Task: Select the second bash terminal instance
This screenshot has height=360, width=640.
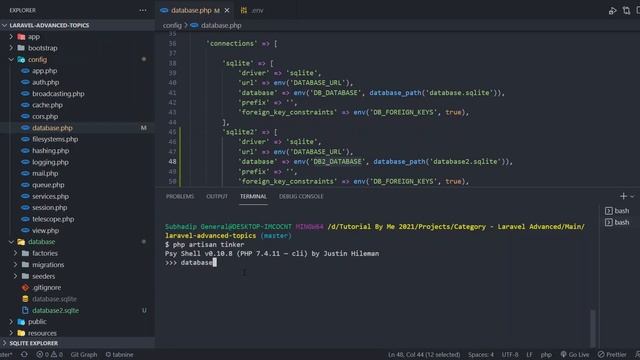Action: click(617, 222)
